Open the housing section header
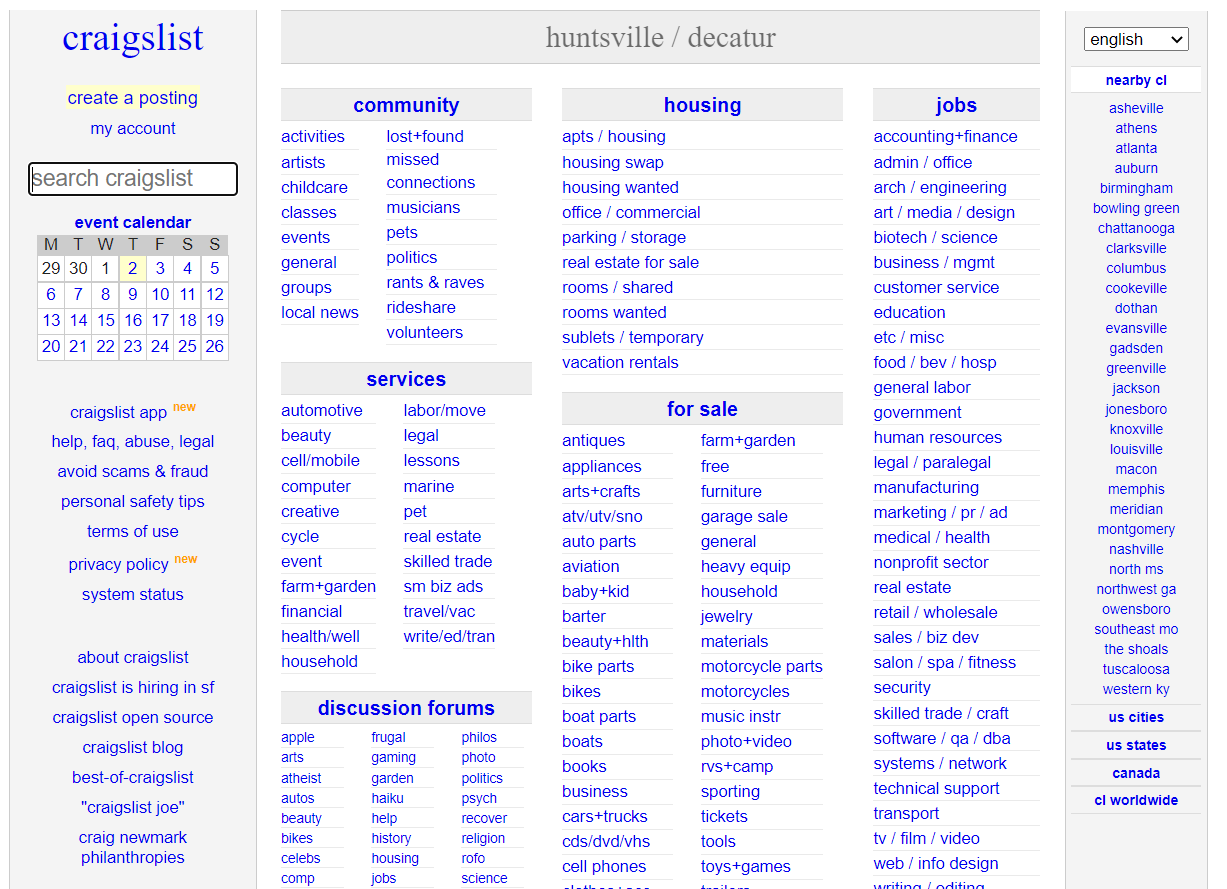 click(702, 105)
